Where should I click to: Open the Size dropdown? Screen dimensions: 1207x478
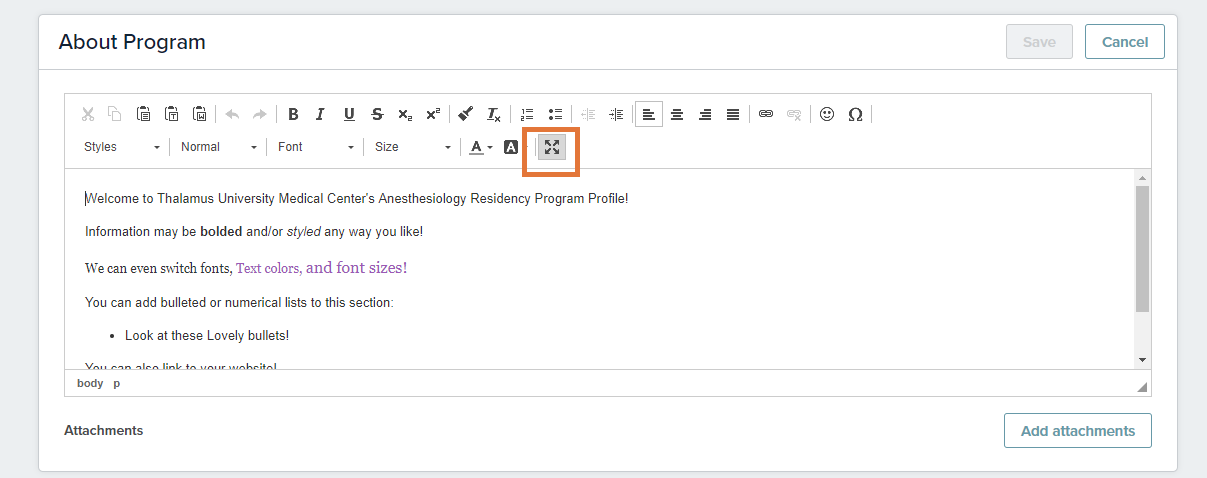pyautogui.click(x=413, y=147)
